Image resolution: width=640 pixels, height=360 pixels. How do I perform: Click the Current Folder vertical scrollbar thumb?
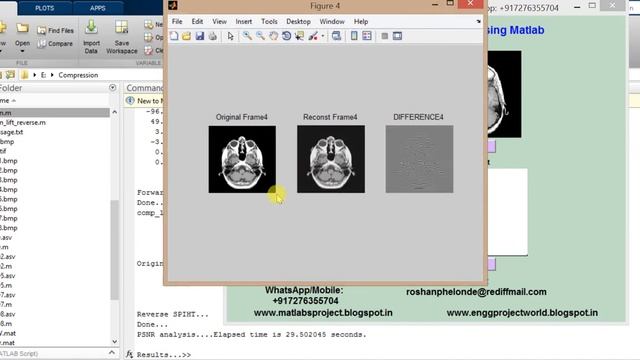tap(115, 250)
